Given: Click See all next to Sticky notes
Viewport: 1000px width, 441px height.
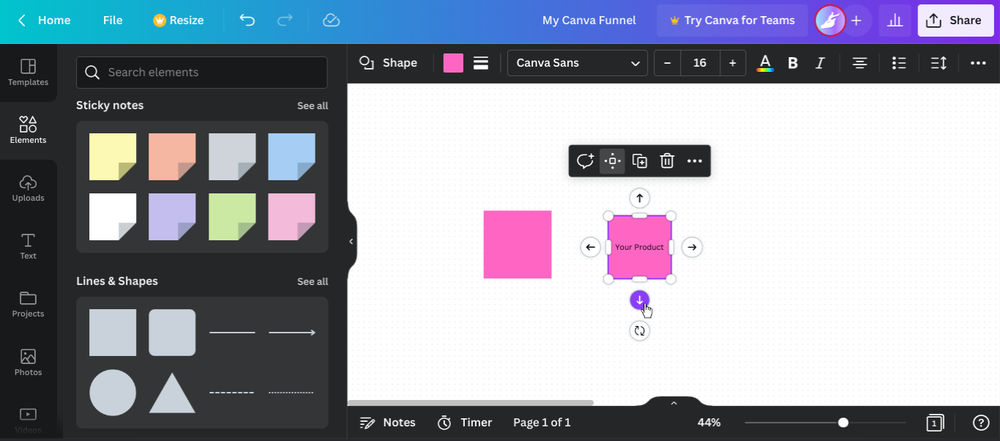Looking at the screenshot, I should pyautogui.click(x=312, y=106).
